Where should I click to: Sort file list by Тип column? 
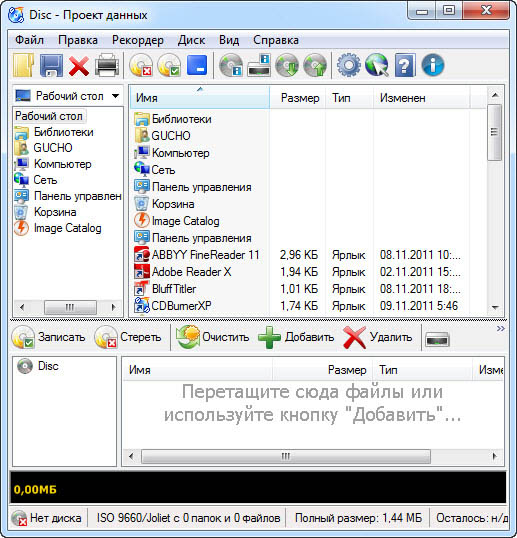tap(349, 98)
